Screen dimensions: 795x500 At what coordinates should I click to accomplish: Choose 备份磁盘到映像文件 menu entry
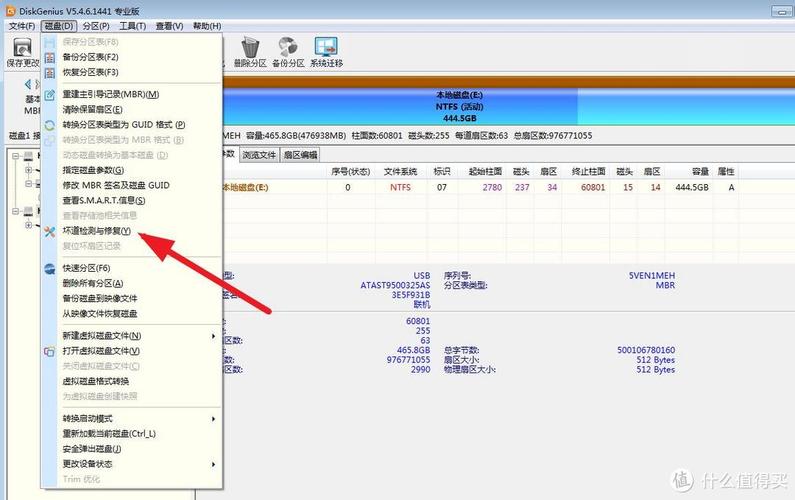pyautogui.click(x=100, y=299)
